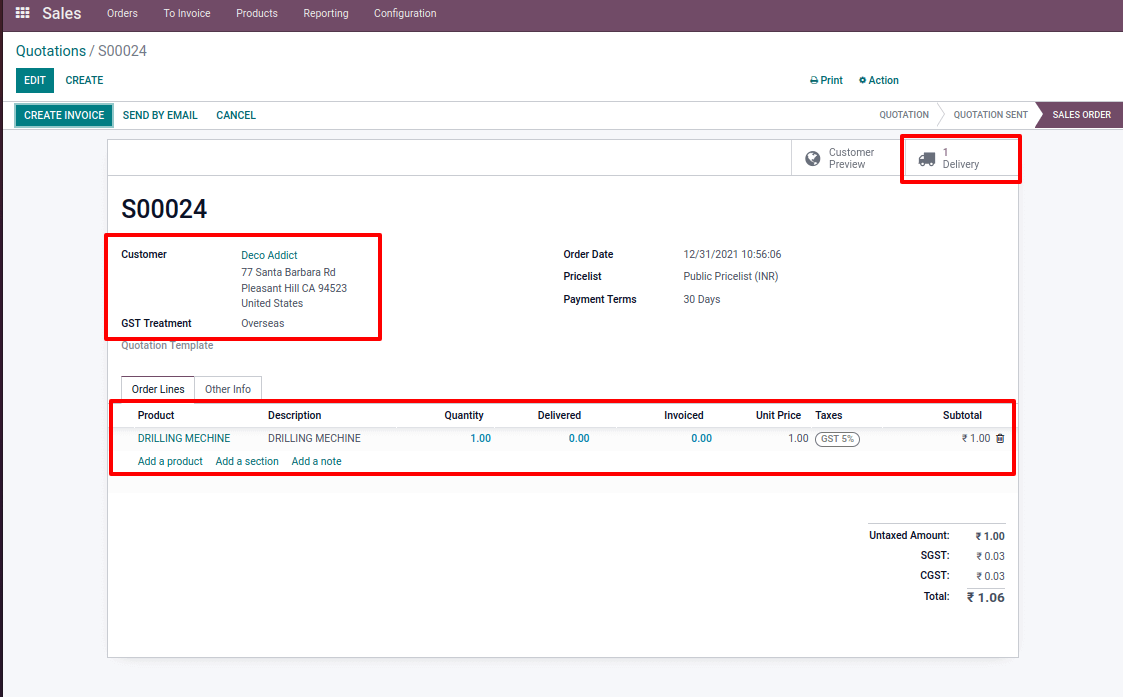Click CREATE INVOICE button
The image size is (1123, 697).
coord(64,115)
